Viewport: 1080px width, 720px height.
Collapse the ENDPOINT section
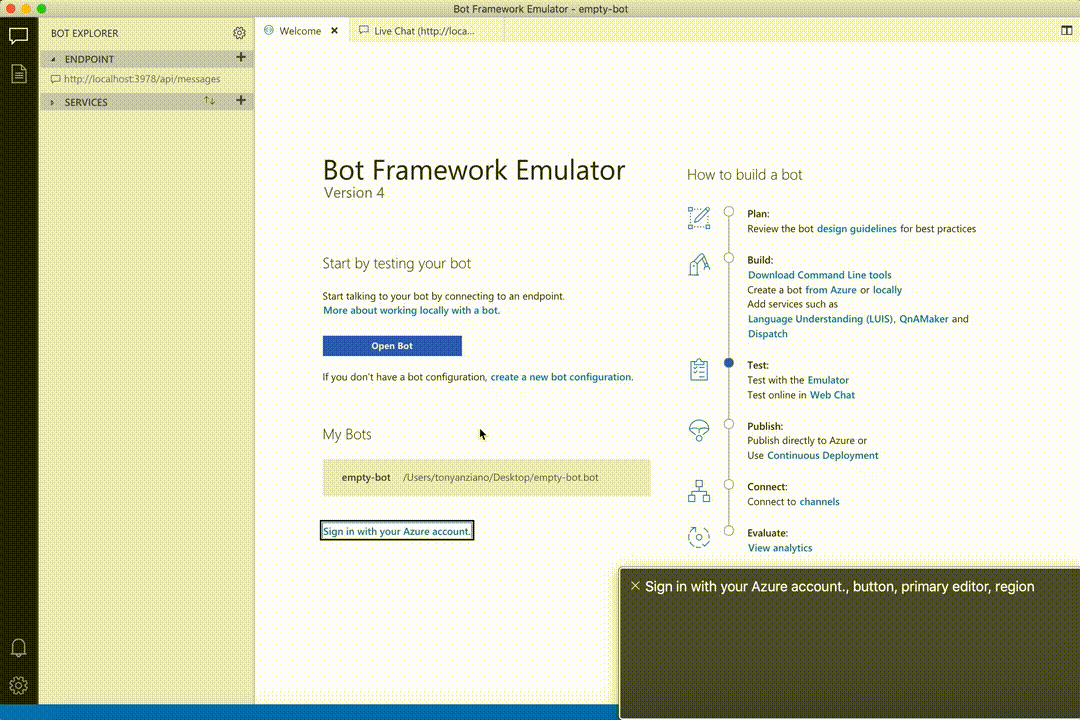click(x=52, y=58)
